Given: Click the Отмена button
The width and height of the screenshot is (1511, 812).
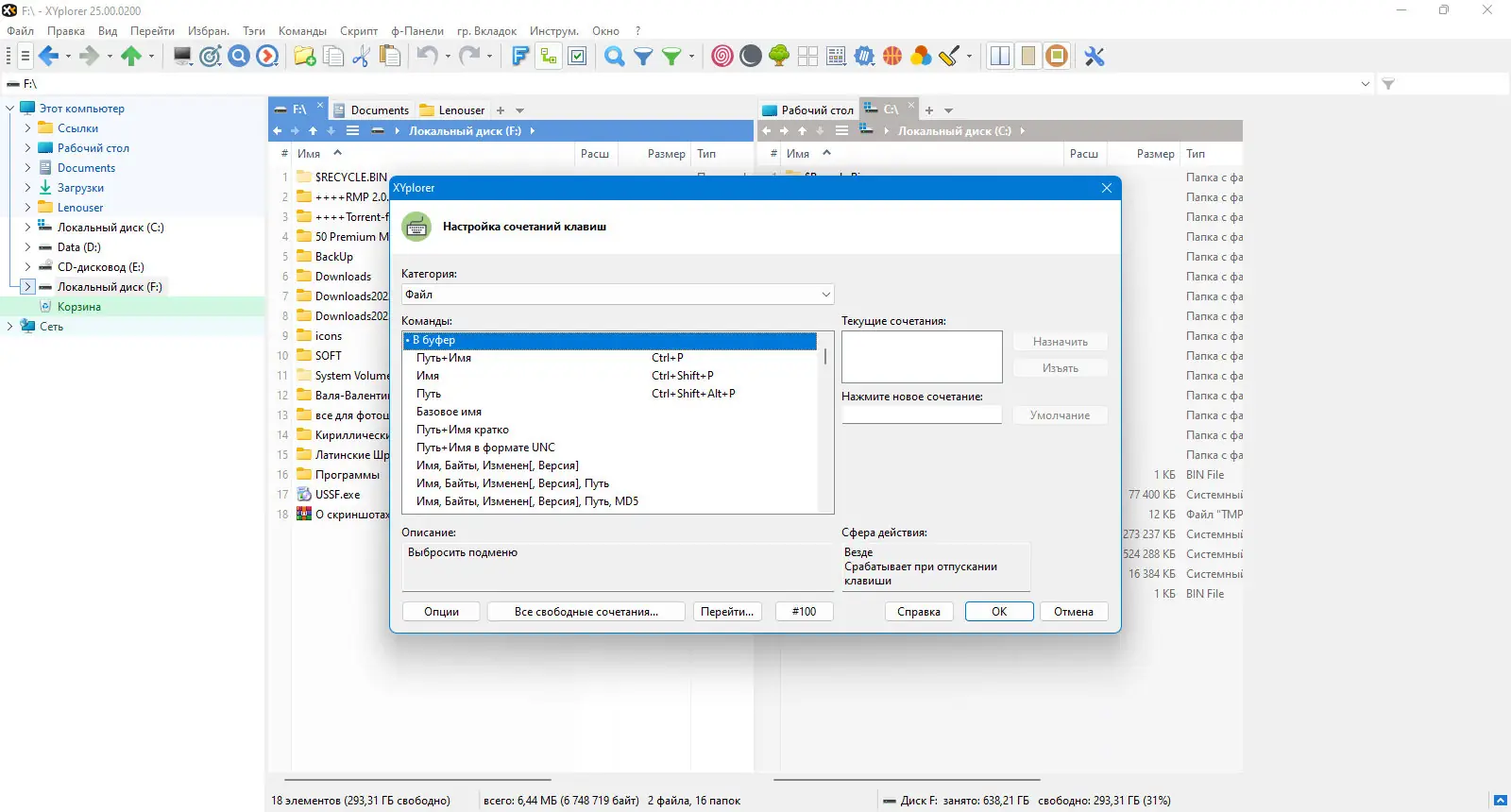Looking at the screenshot, I should [x=1074, y=612].
